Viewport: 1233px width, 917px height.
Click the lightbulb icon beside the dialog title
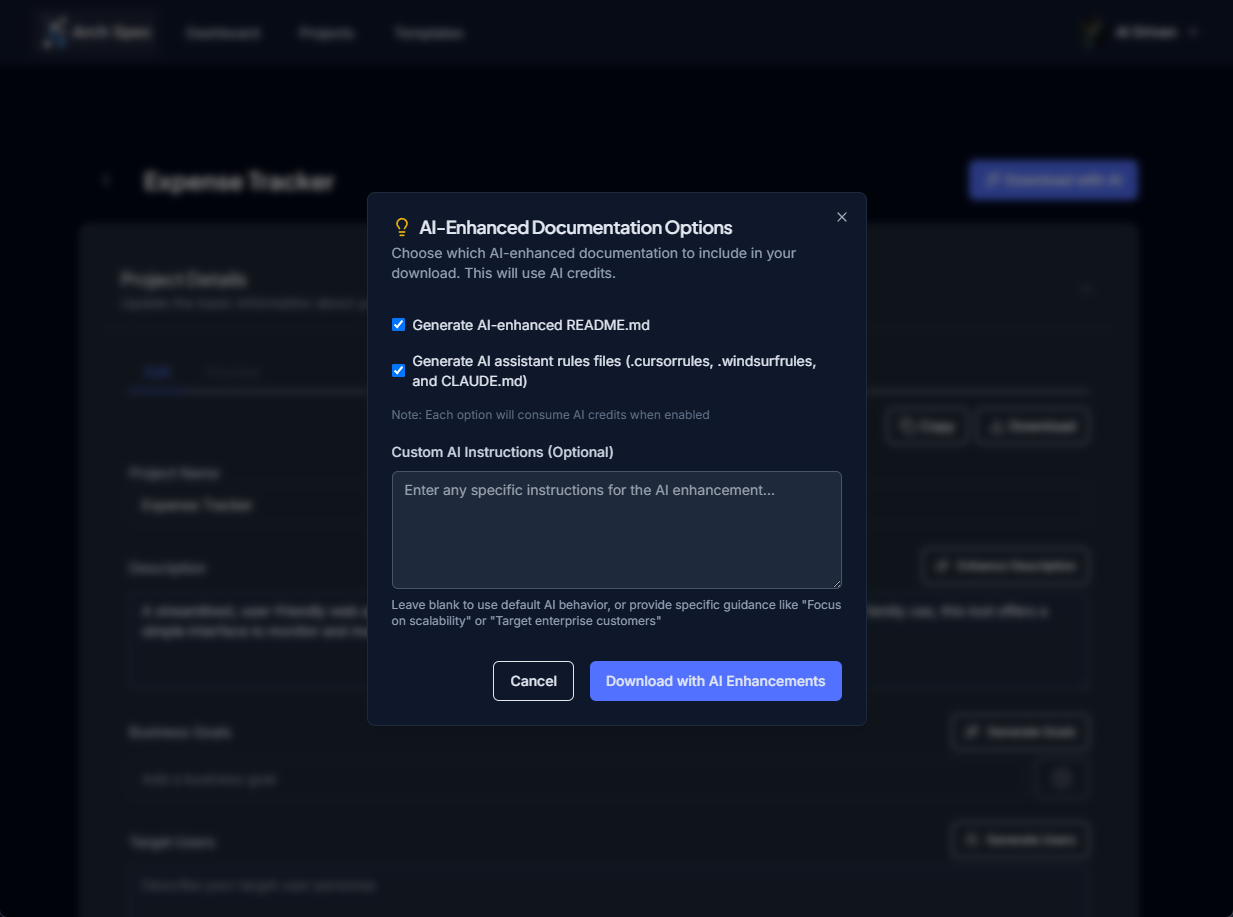point(402,227)
